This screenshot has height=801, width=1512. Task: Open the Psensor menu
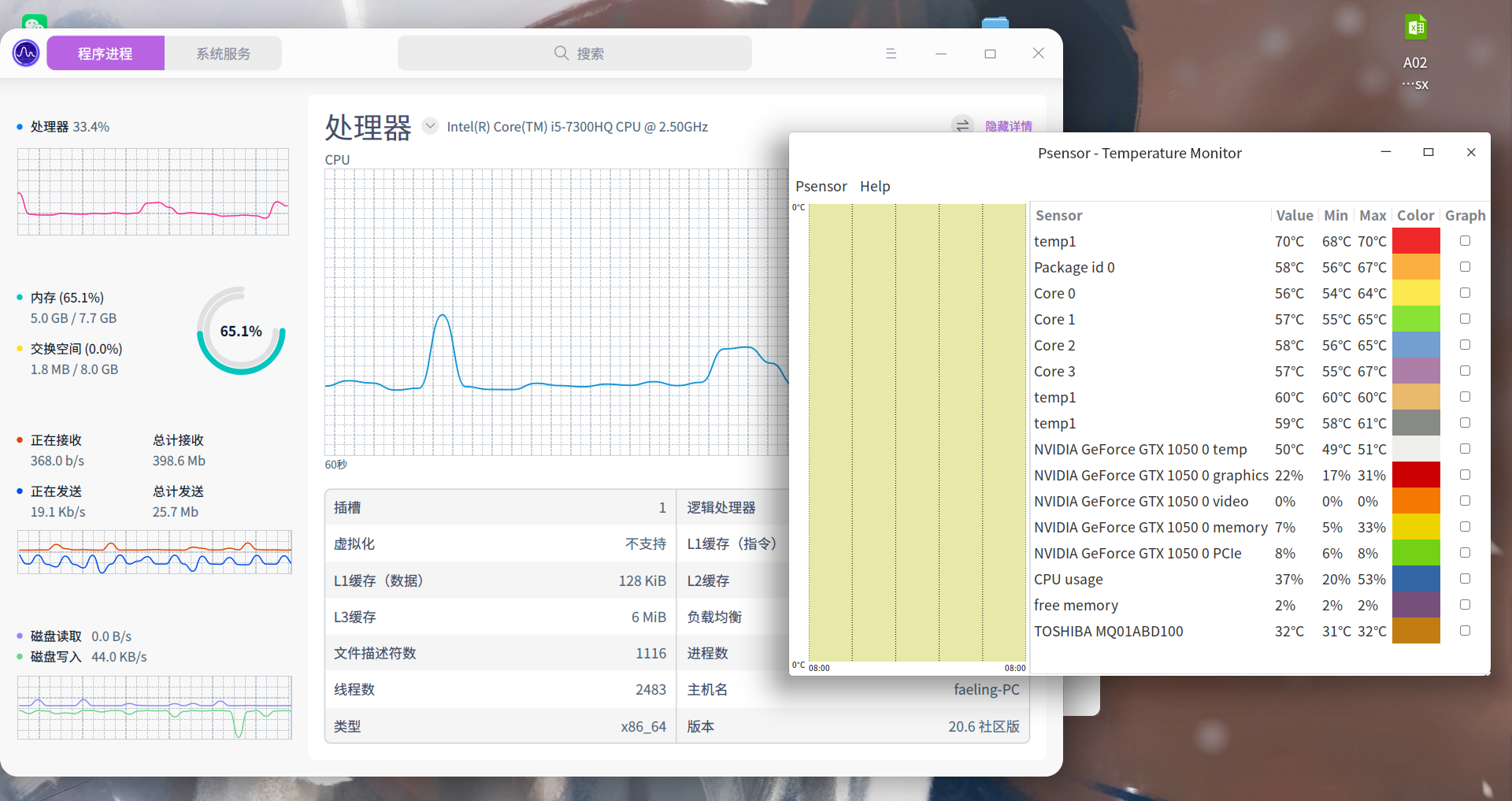point(821,187)
